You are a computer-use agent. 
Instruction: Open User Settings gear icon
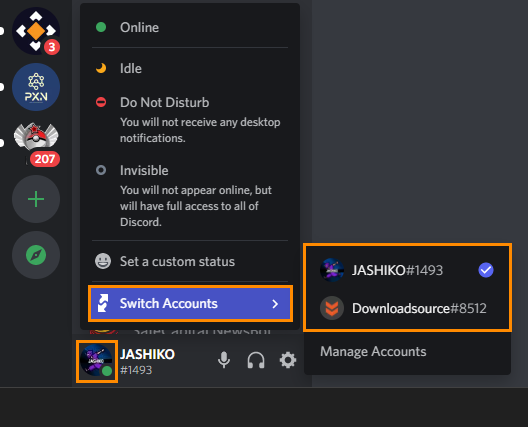click(x=288, y=360)
